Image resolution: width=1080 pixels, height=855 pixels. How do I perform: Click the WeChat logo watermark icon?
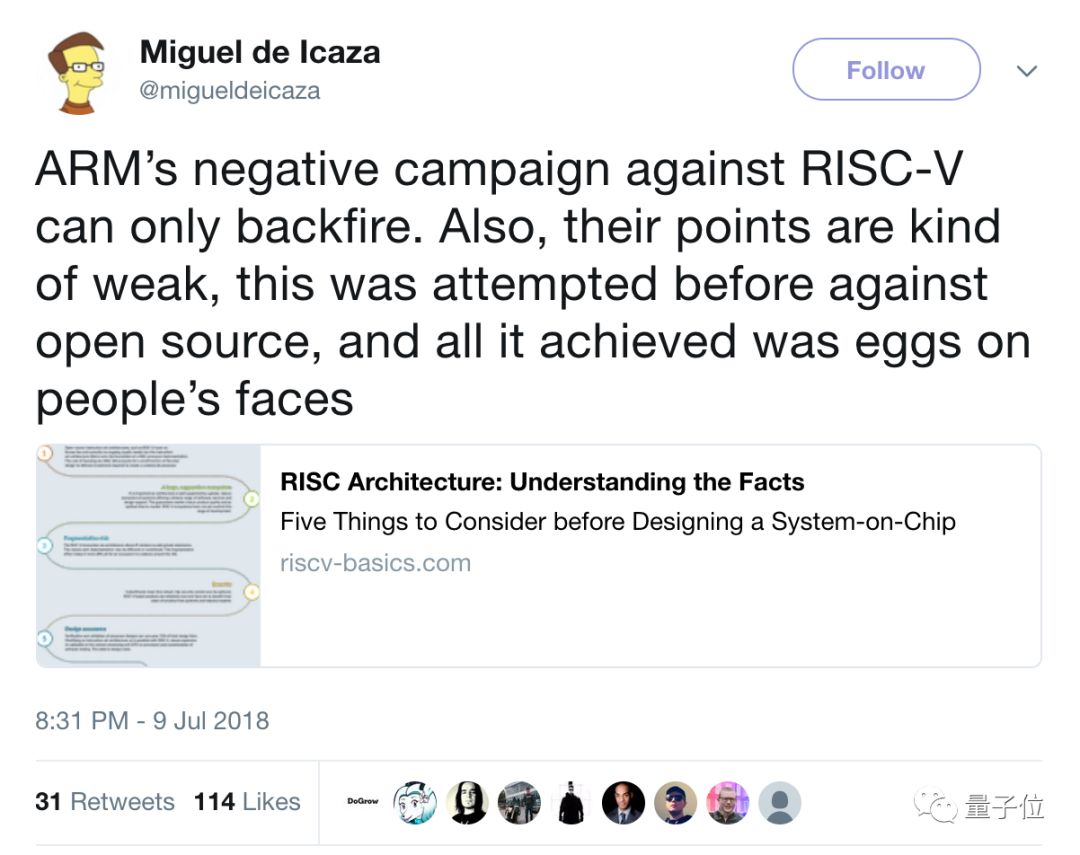coord(938,806)
